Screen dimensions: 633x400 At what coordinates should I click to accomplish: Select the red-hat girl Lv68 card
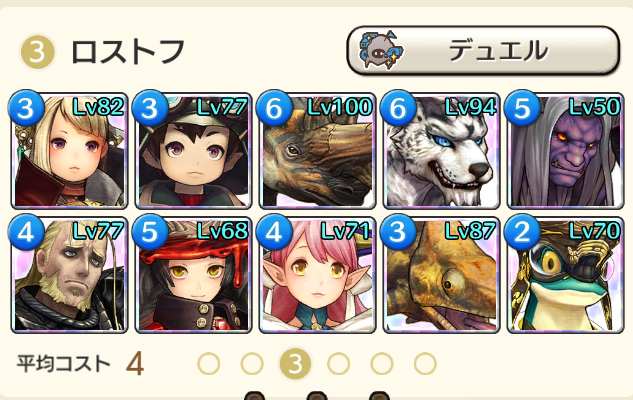coord(193,275)
